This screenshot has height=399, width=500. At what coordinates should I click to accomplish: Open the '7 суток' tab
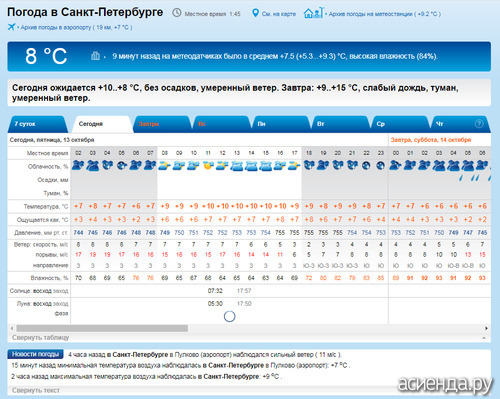pyautogui.click(x=37, y=124)
